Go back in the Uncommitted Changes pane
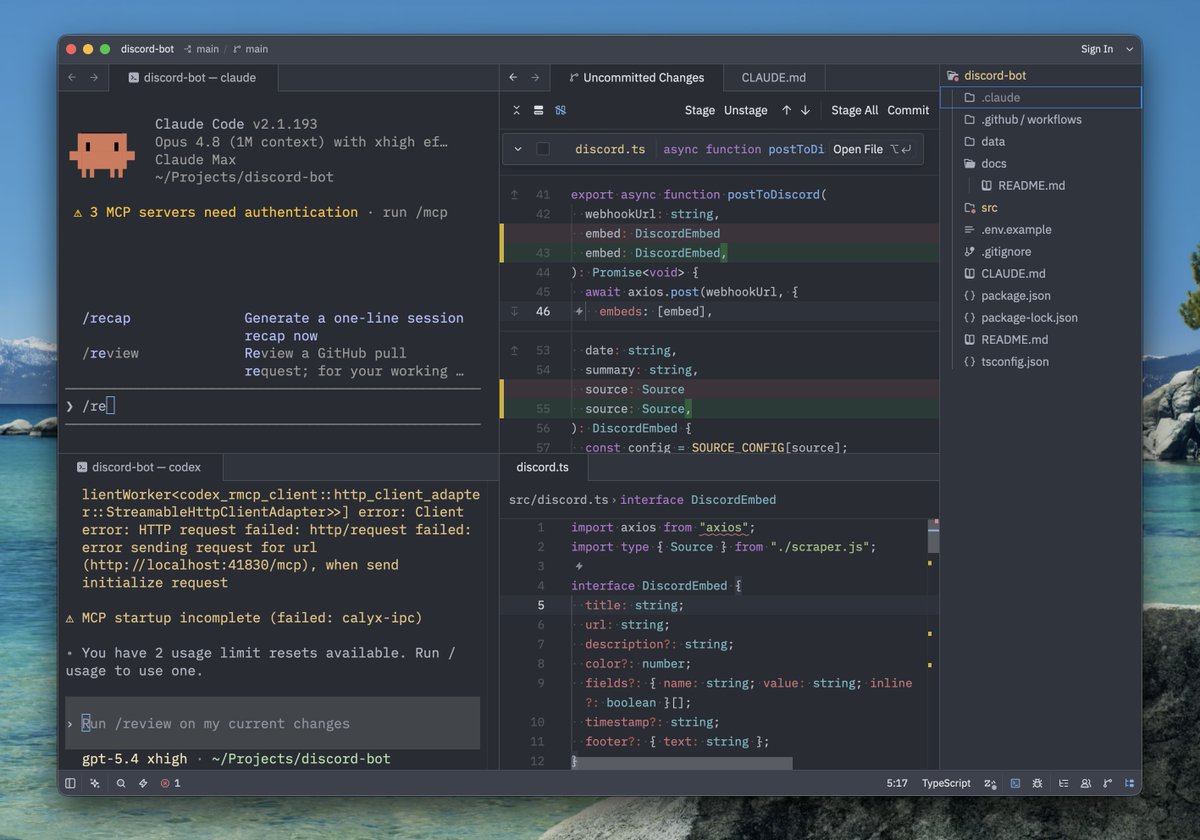This screenshot has width=1200, height=840. [513, 77]
